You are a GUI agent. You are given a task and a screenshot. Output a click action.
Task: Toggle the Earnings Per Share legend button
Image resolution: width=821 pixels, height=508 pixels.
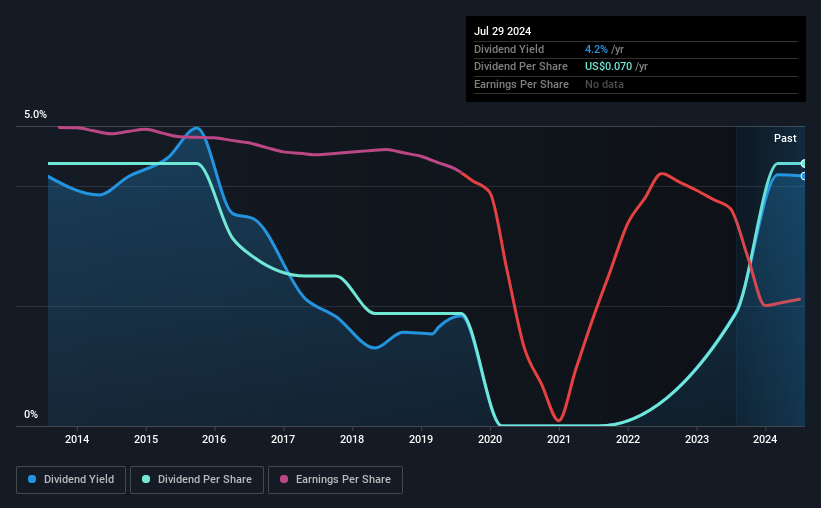click(x=335, y=480)
